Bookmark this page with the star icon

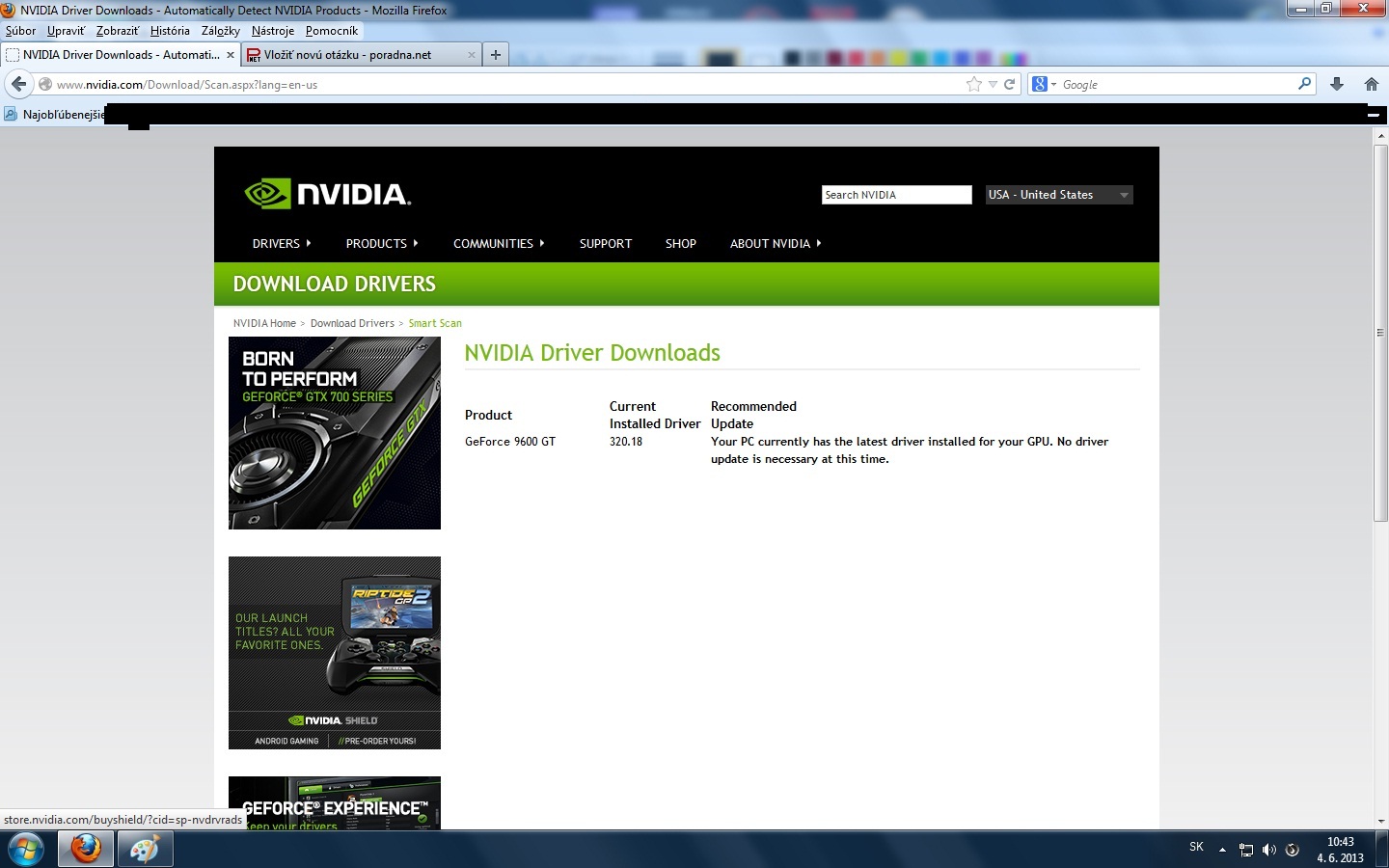pyautogui.click(x=974, y=84)
